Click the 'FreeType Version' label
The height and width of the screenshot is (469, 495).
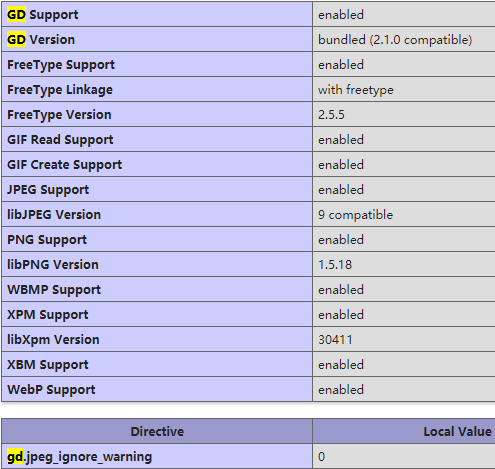tap(59, 115)
